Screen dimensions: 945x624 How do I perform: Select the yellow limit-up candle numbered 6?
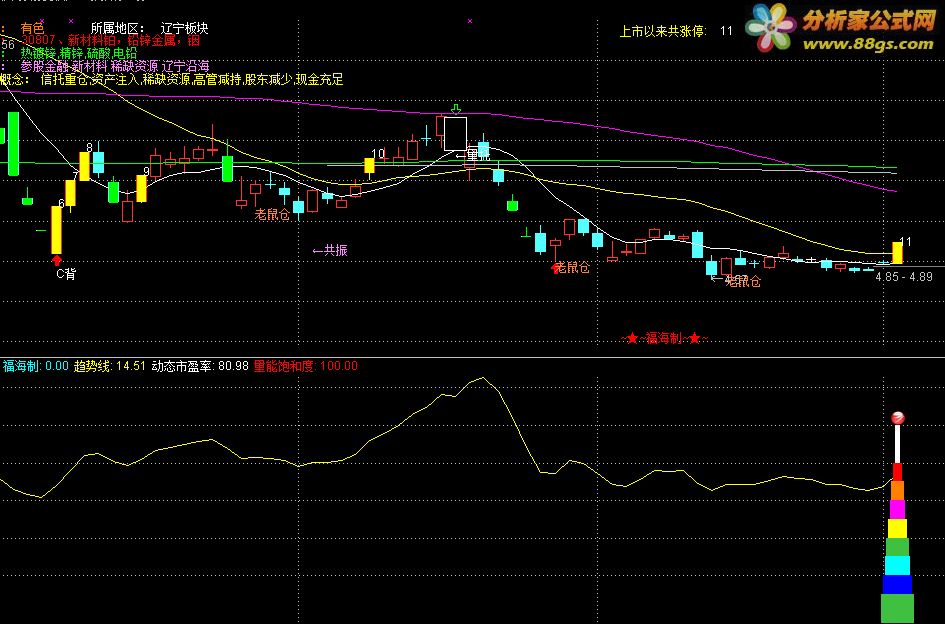click(x=57, y=230)
